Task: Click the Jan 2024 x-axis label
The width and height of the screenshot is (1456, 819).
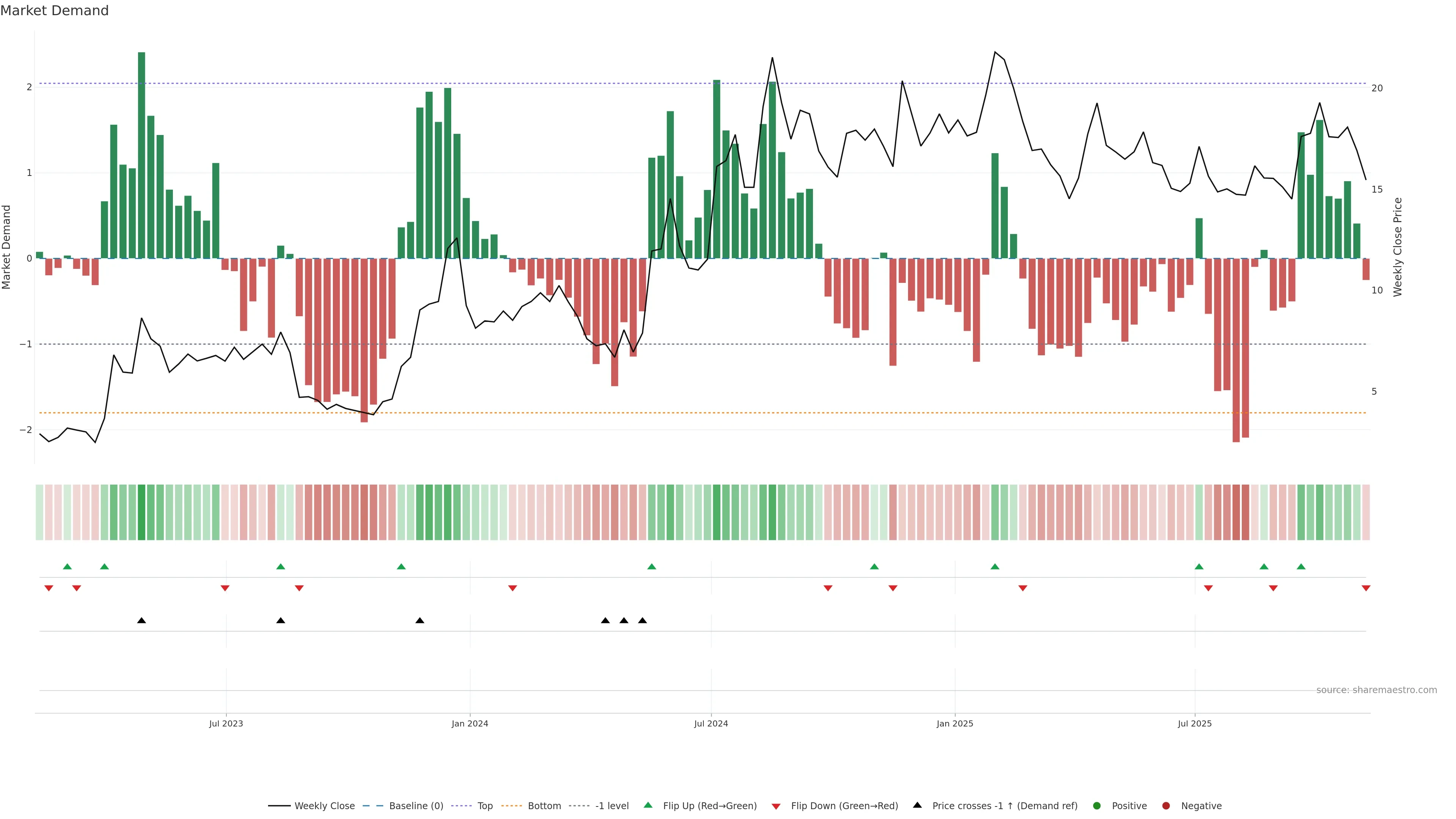Action: click(x=470, y=723)
